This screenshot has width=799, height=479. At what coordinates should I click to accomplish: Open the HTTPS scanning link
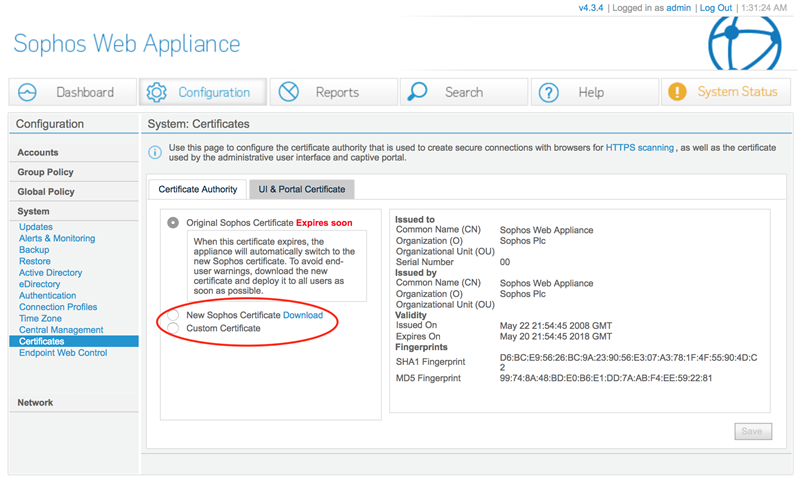pos(640,148)
